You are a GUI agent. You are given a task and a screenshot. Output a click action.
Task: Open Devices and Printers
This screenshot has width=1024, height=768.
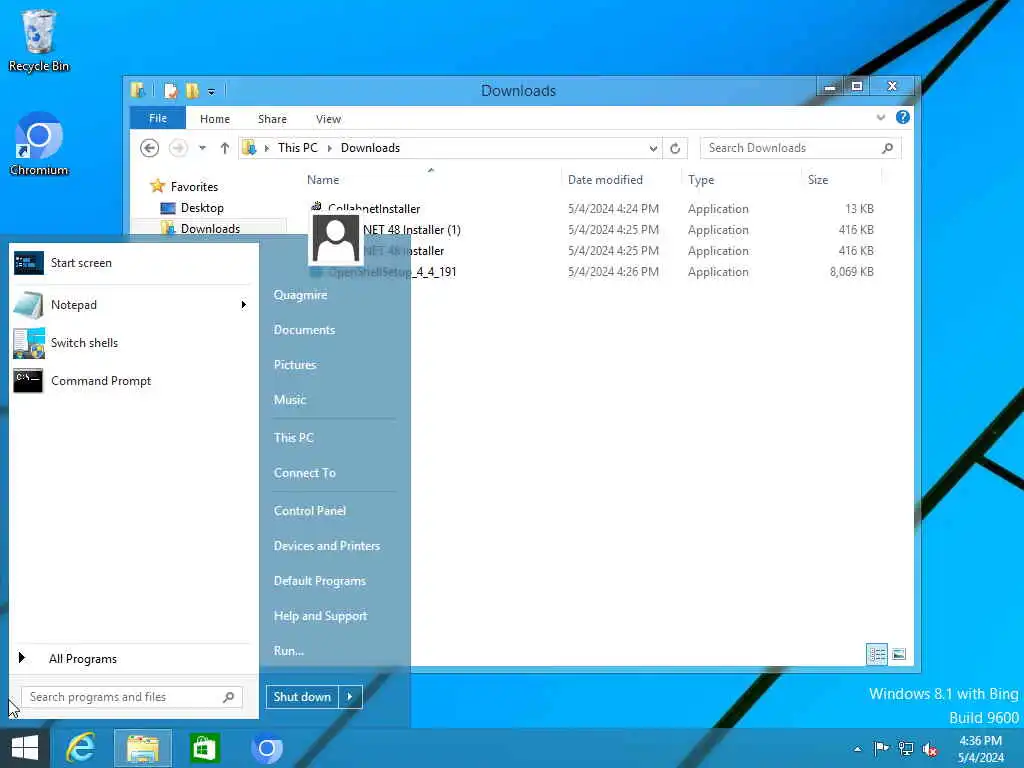coord(327,546)
